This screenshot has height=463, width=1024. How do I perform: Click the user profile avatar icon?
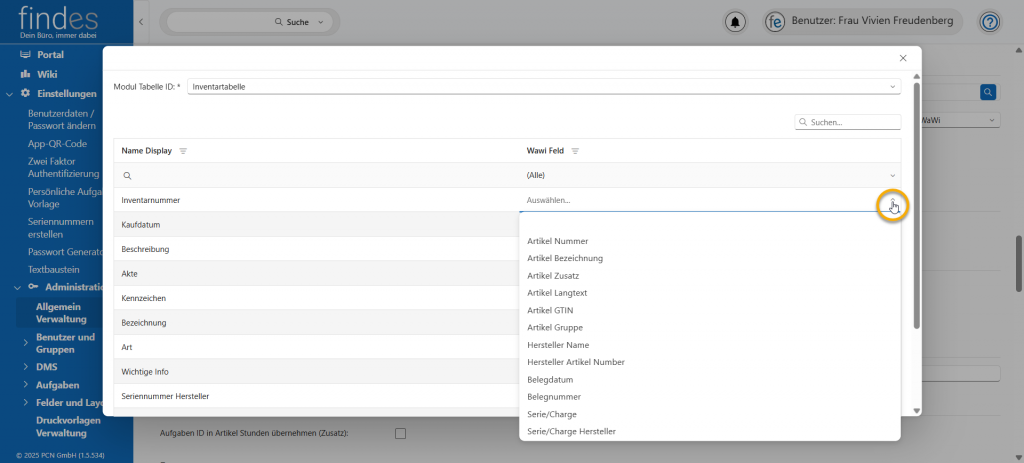774,21
